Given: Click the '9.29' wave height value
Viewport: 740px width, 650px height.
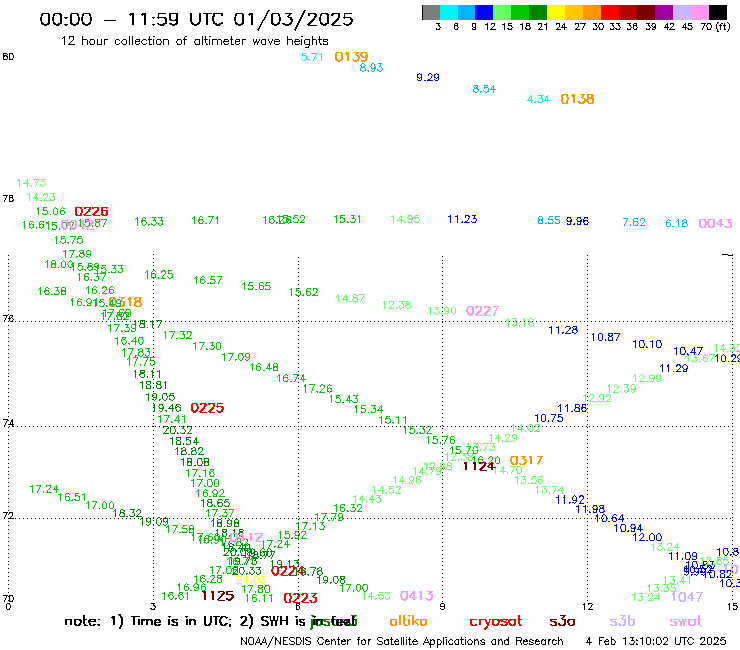Looking at the screenshot, I should [x=428, y=77].
